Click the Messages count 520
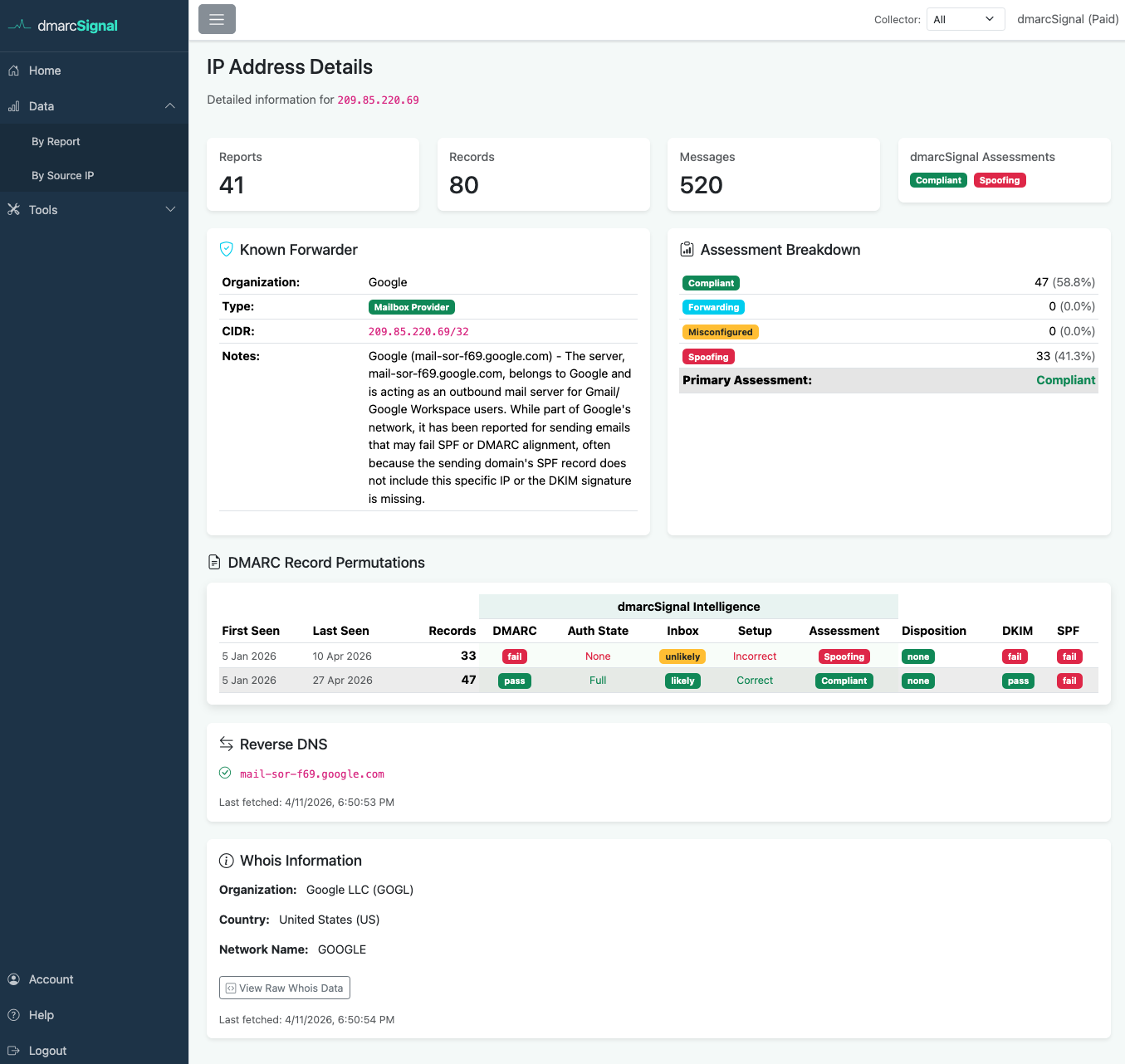The width and height of the screenshot is (1125, 1064). point(702,185)
